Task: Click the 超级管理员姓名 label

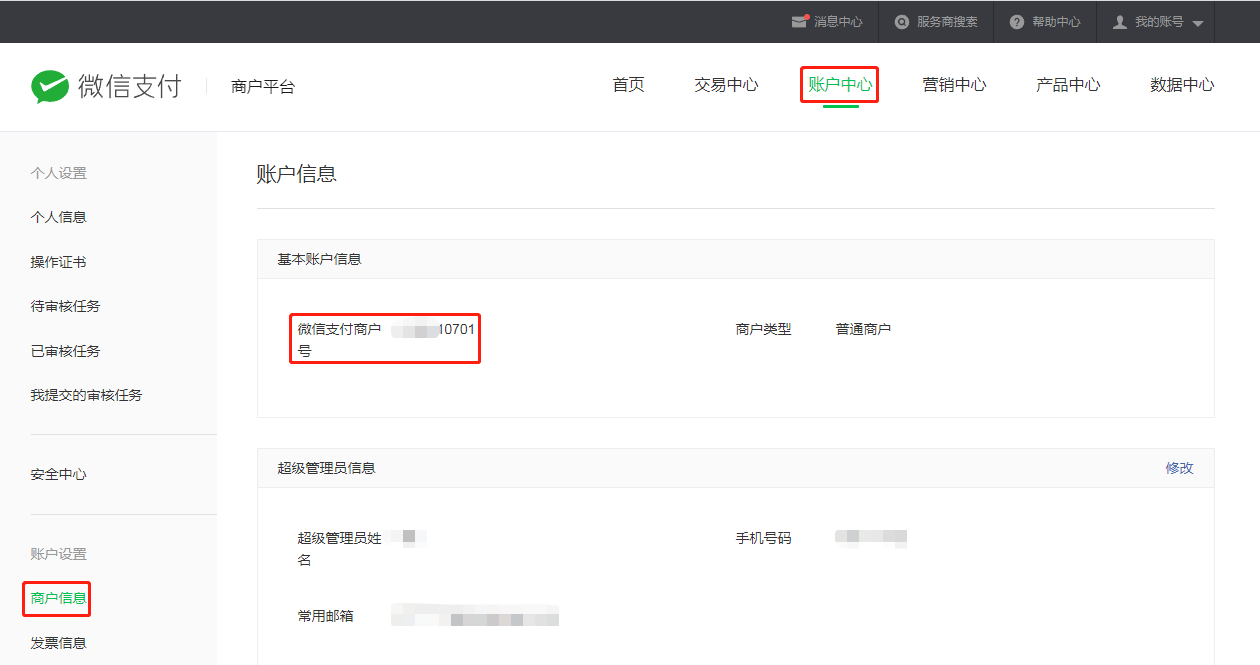Action: 340,549
